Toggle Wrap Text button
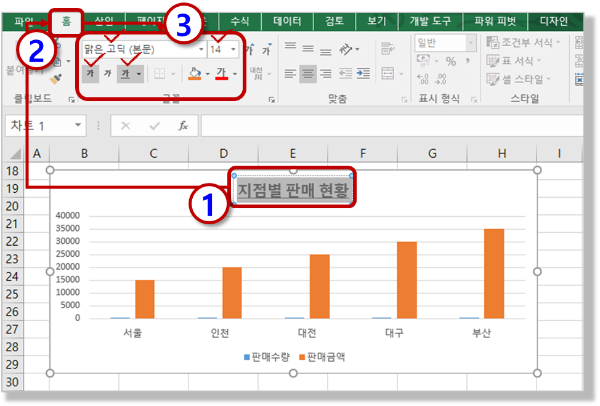The width and height of the screenshot is (600, 406). coord(388,49)
